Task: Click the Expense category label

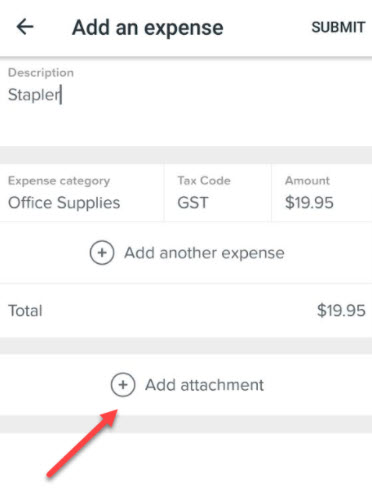Action: coord(59,181)
